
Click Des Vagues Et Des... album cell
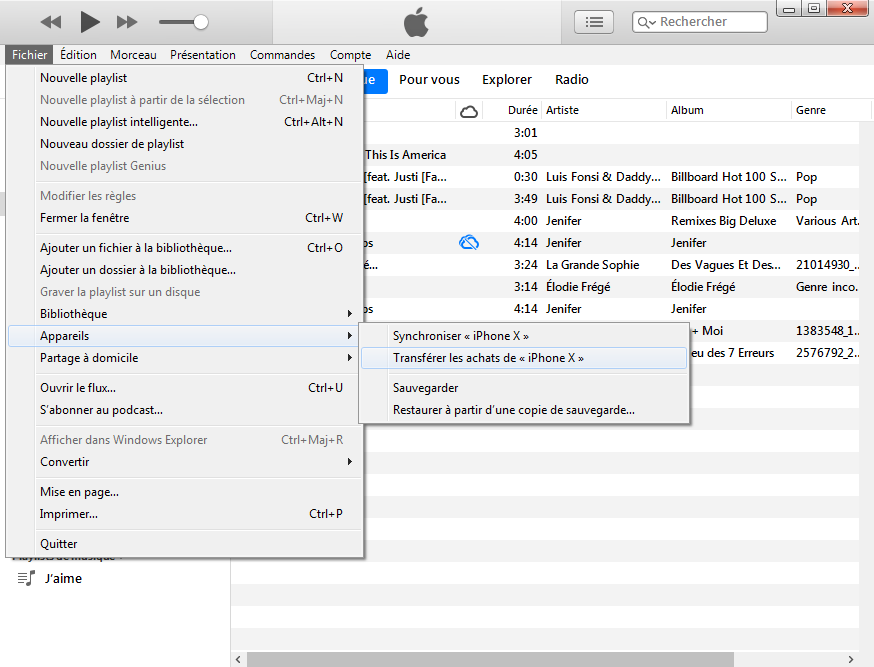[x=726, y=265]
